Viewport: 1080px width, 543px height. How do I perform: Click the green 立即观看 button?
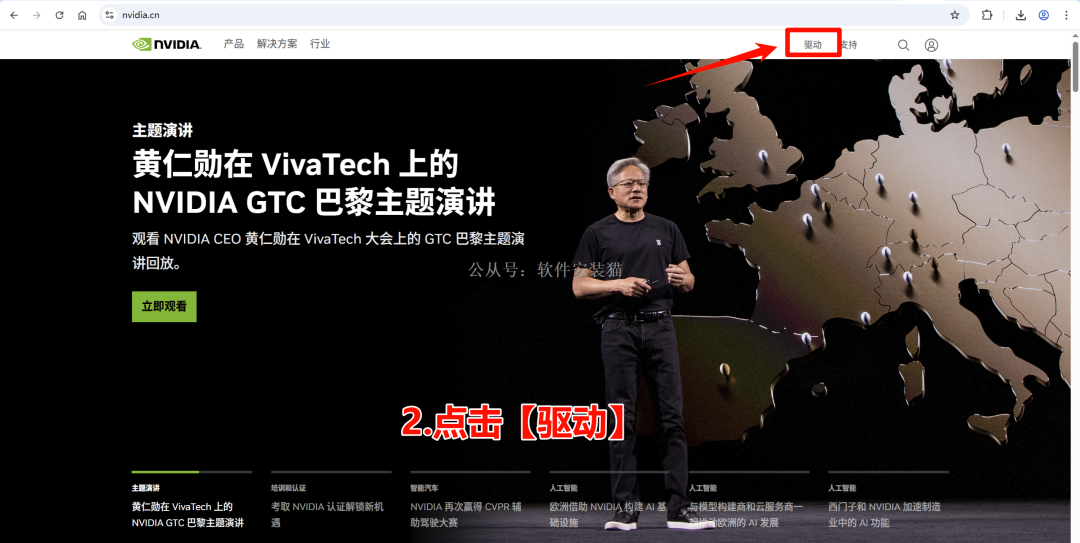pyautogui.click(x=164, y=307)
